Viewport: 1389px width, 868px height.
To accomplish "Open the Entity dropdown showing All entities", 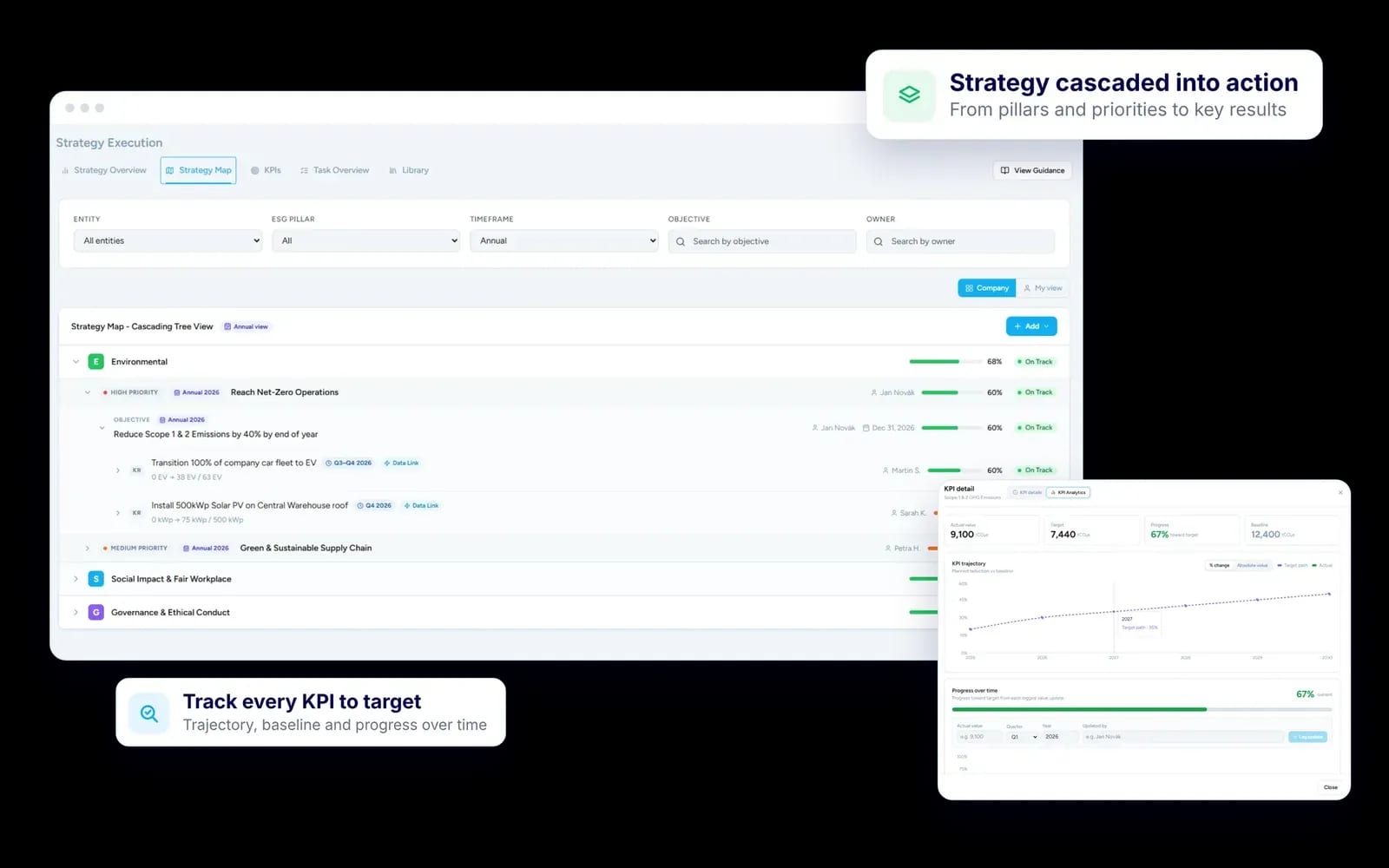I will pos(168,240).
